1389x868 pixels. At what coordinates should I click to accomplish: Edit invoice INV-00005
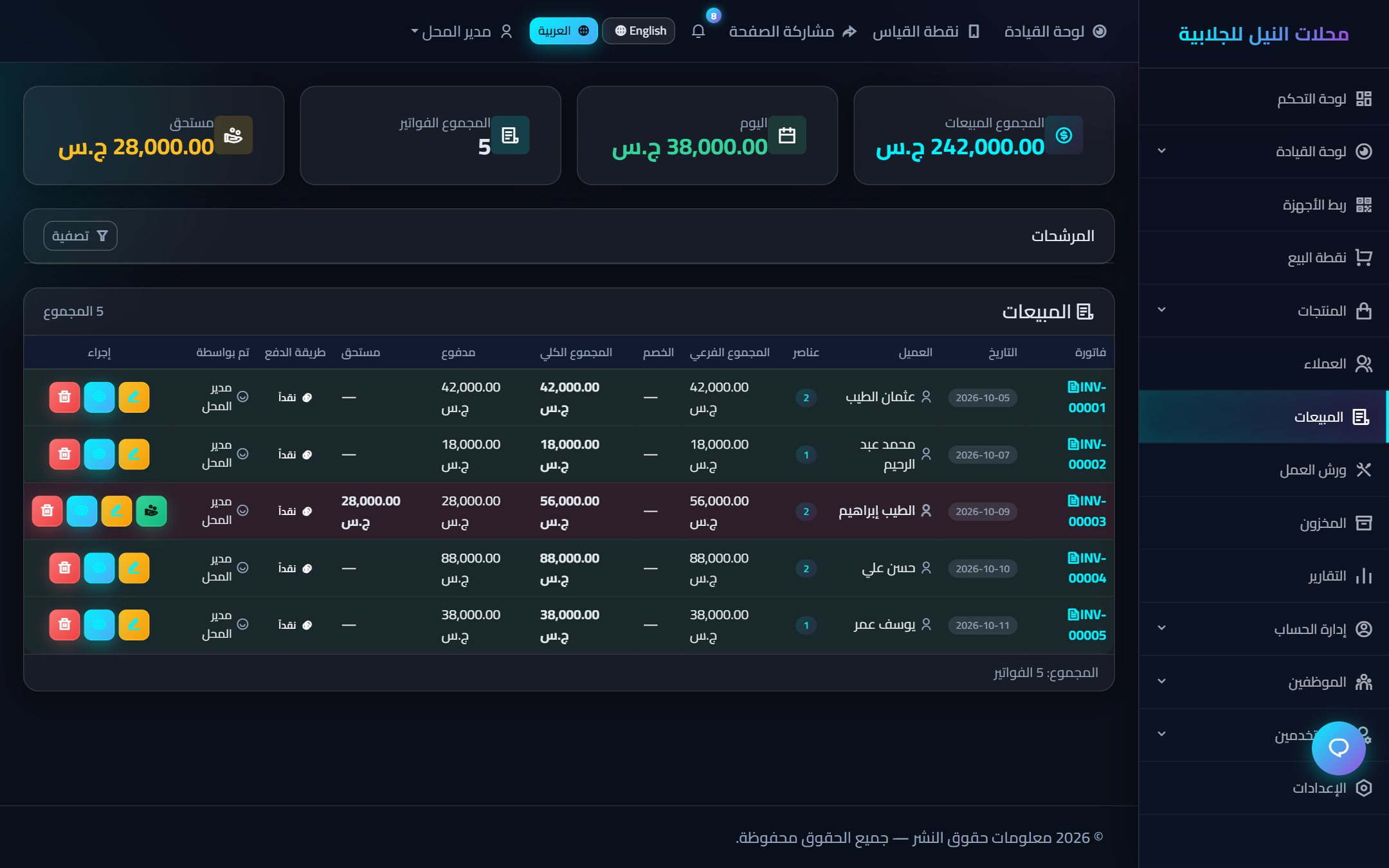134,625
